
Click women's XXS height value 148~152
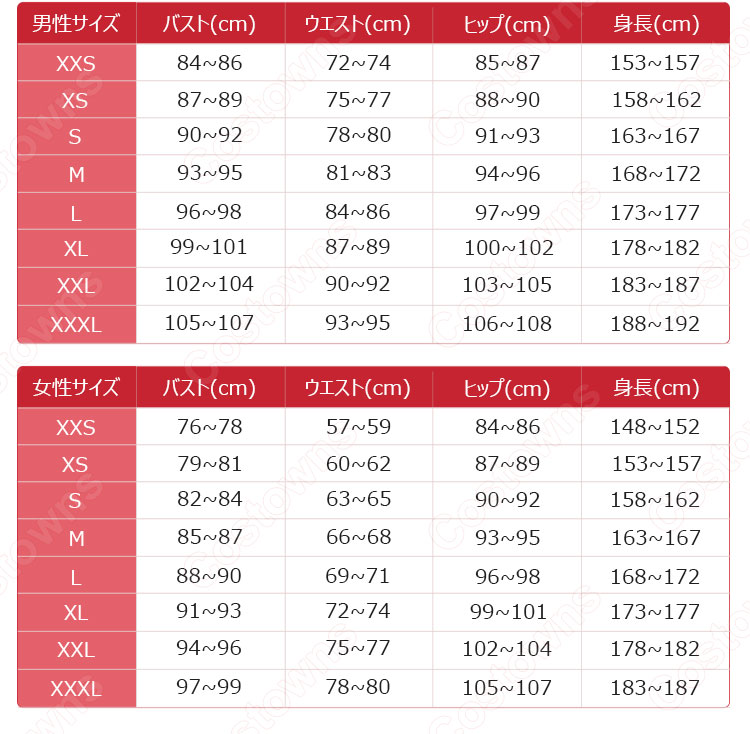655,427
